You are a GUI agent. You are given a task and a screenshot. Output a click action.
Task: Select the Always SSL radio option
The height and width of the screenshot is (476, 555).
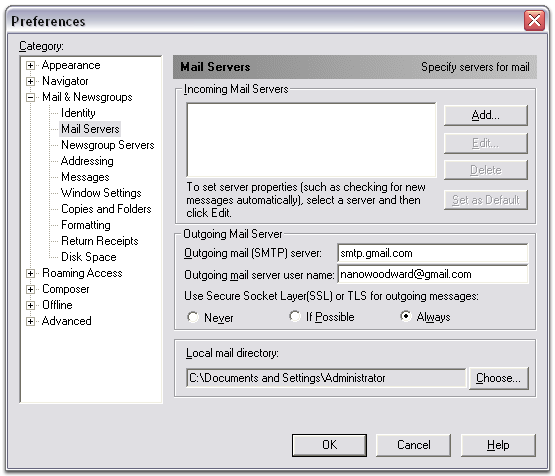[x=406, y=316]
